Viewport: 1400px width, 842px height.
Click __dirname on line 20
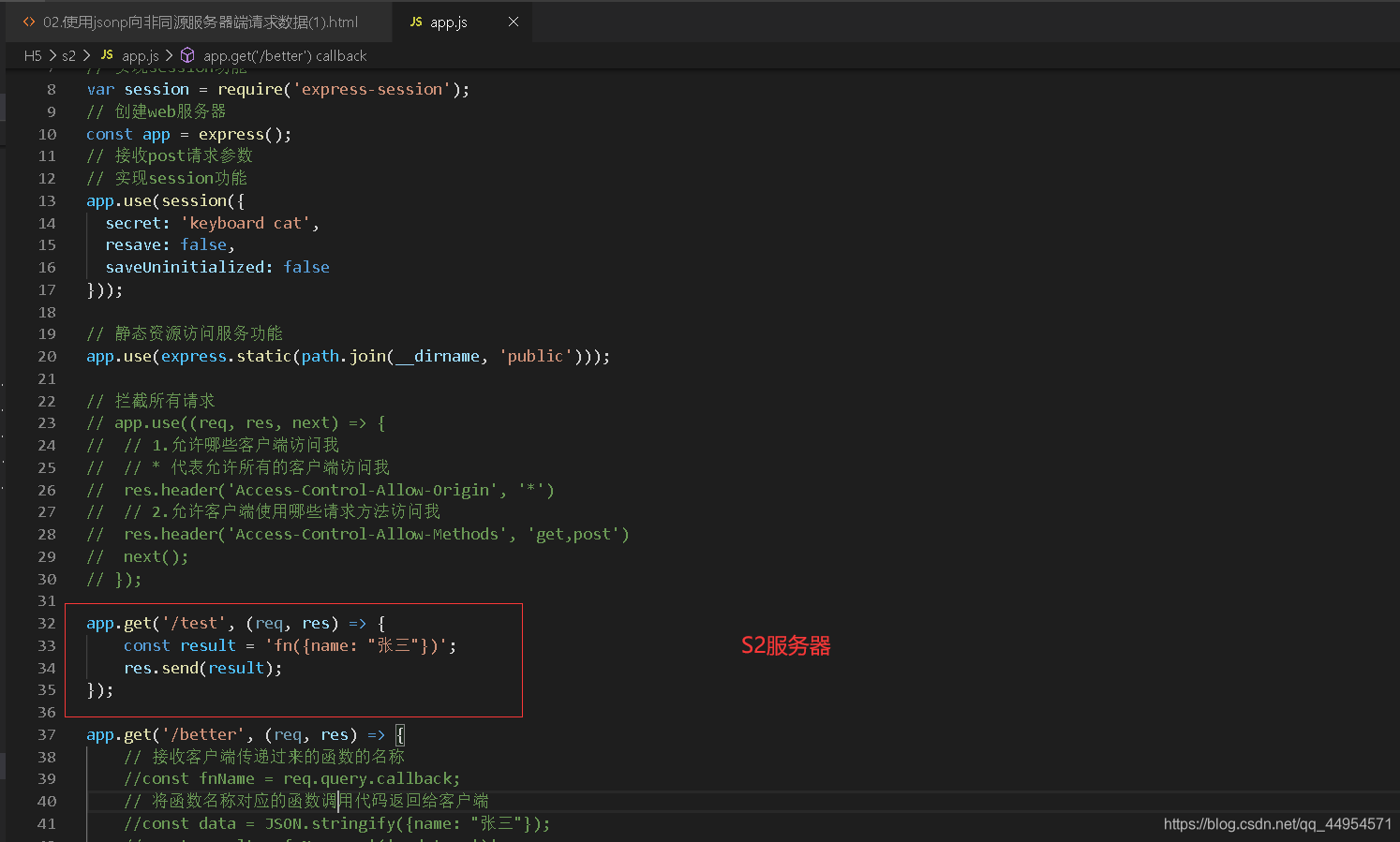click(438, 356)
